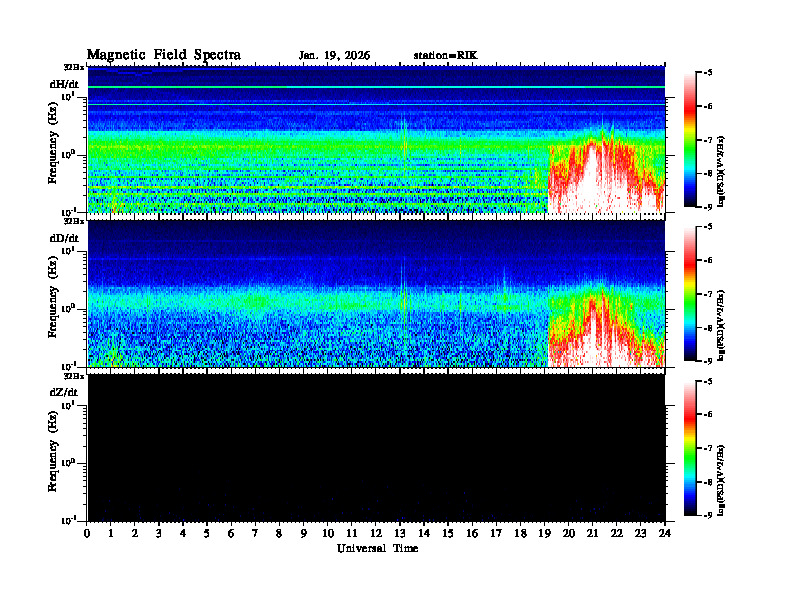Screen dimensions: 792x612
Task: Click hour 17 on Universal Time axis
Action: 496,534
